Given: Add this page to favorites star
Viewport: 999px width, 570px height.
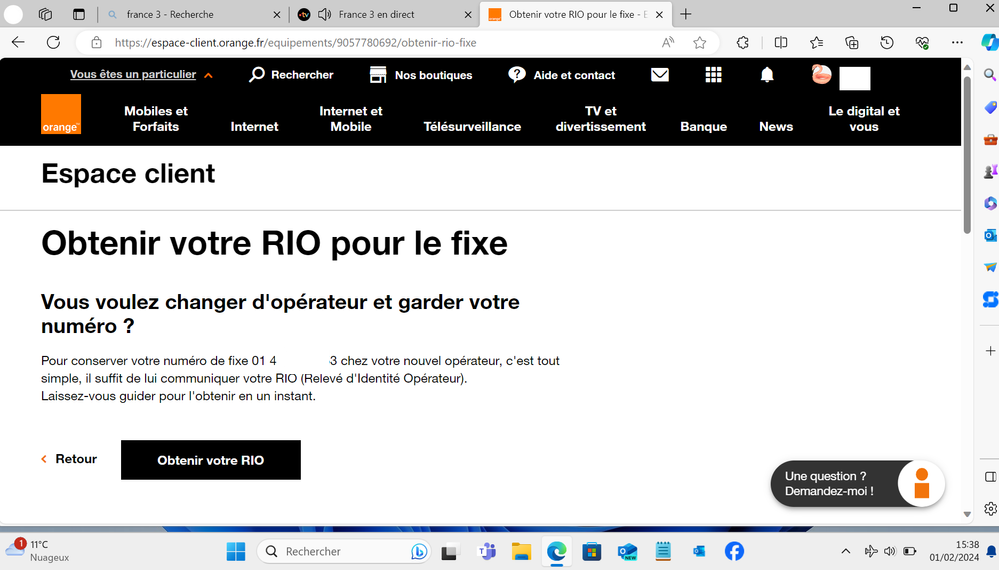Looking at the screenshot, I should (x=700, y=43).
